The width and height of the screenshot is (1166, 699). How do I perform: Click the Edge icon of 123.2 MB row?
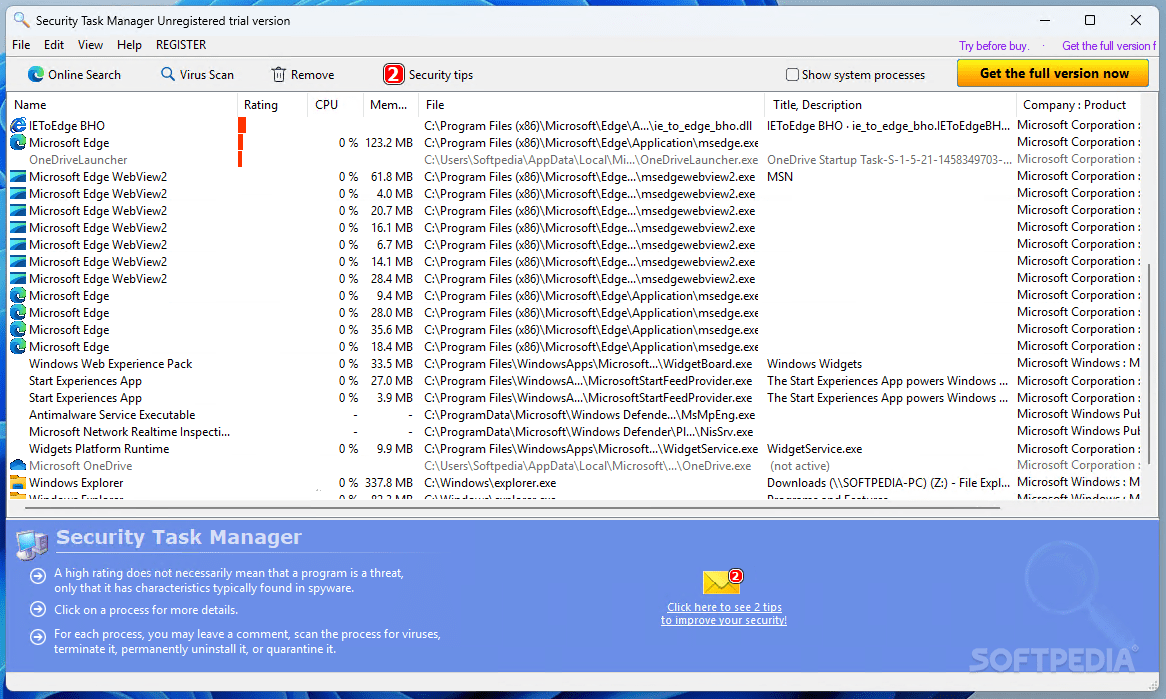(x=18, y=143)
